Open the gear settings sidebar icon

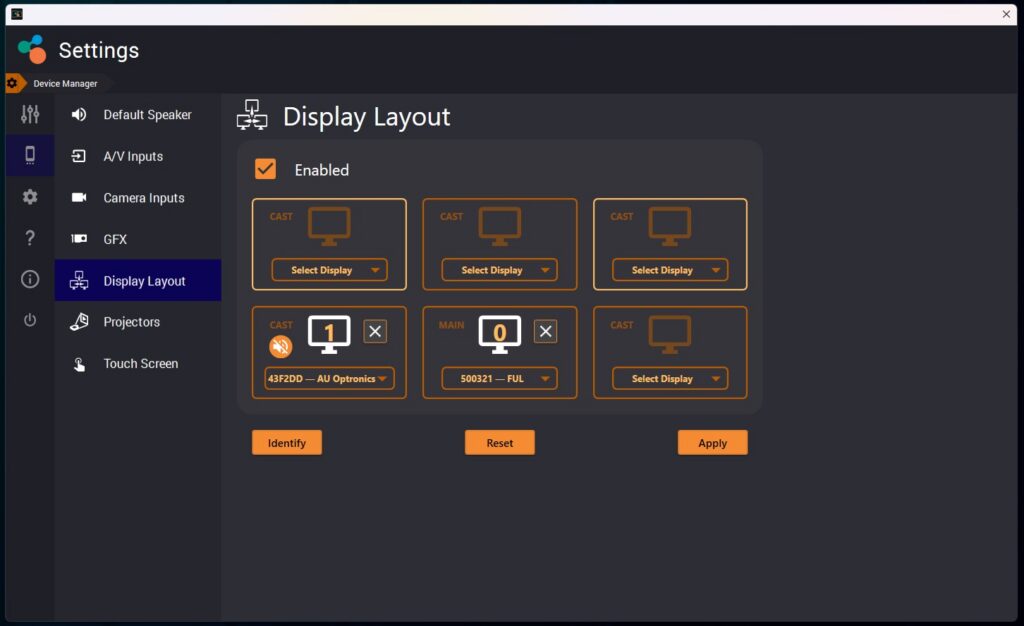click(30, 197)
